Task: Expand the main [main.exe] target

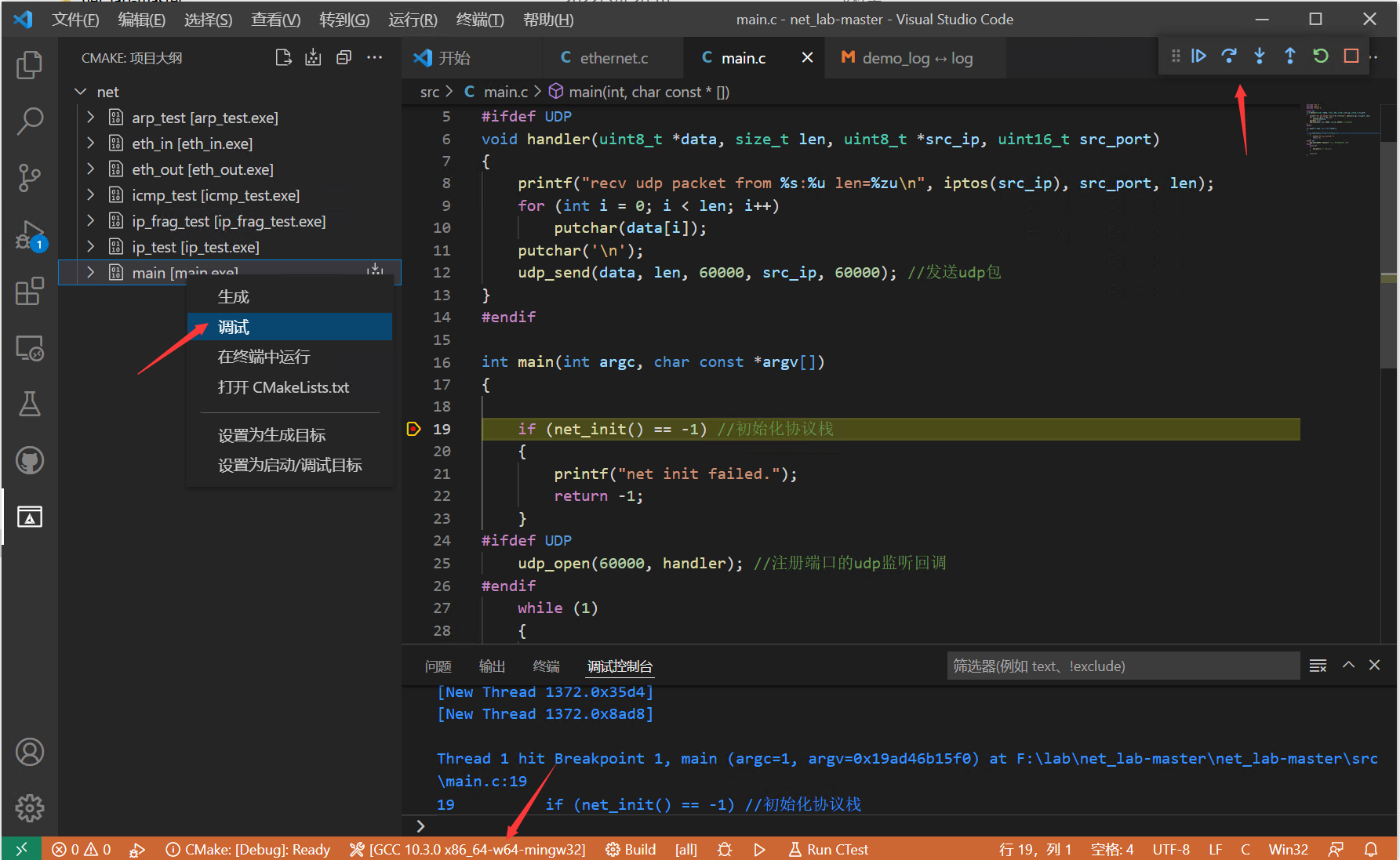Action: [x=90, y=273]
